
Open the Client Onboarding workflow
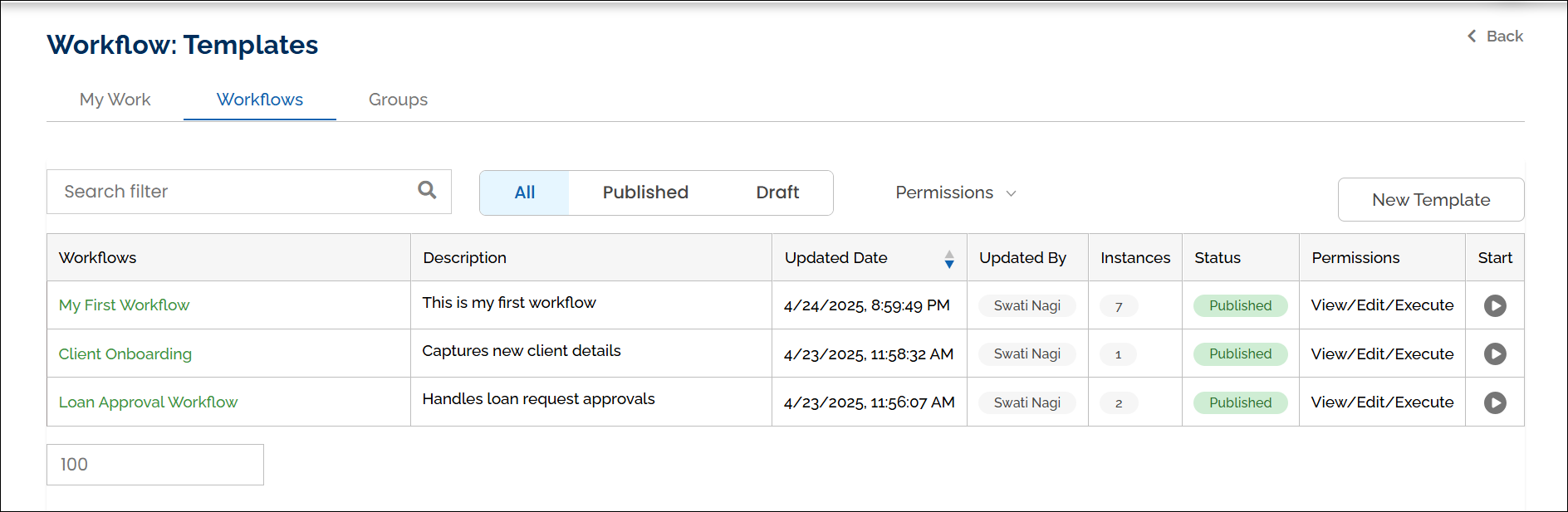coord(125,354)
